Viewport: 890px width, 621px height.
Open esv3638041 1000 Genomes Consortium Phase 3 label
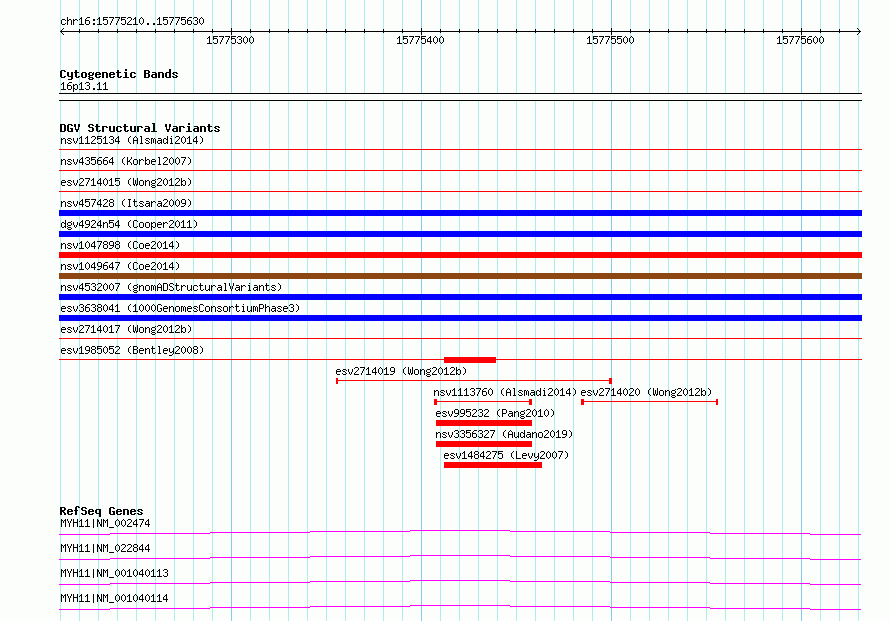point(180,308)
